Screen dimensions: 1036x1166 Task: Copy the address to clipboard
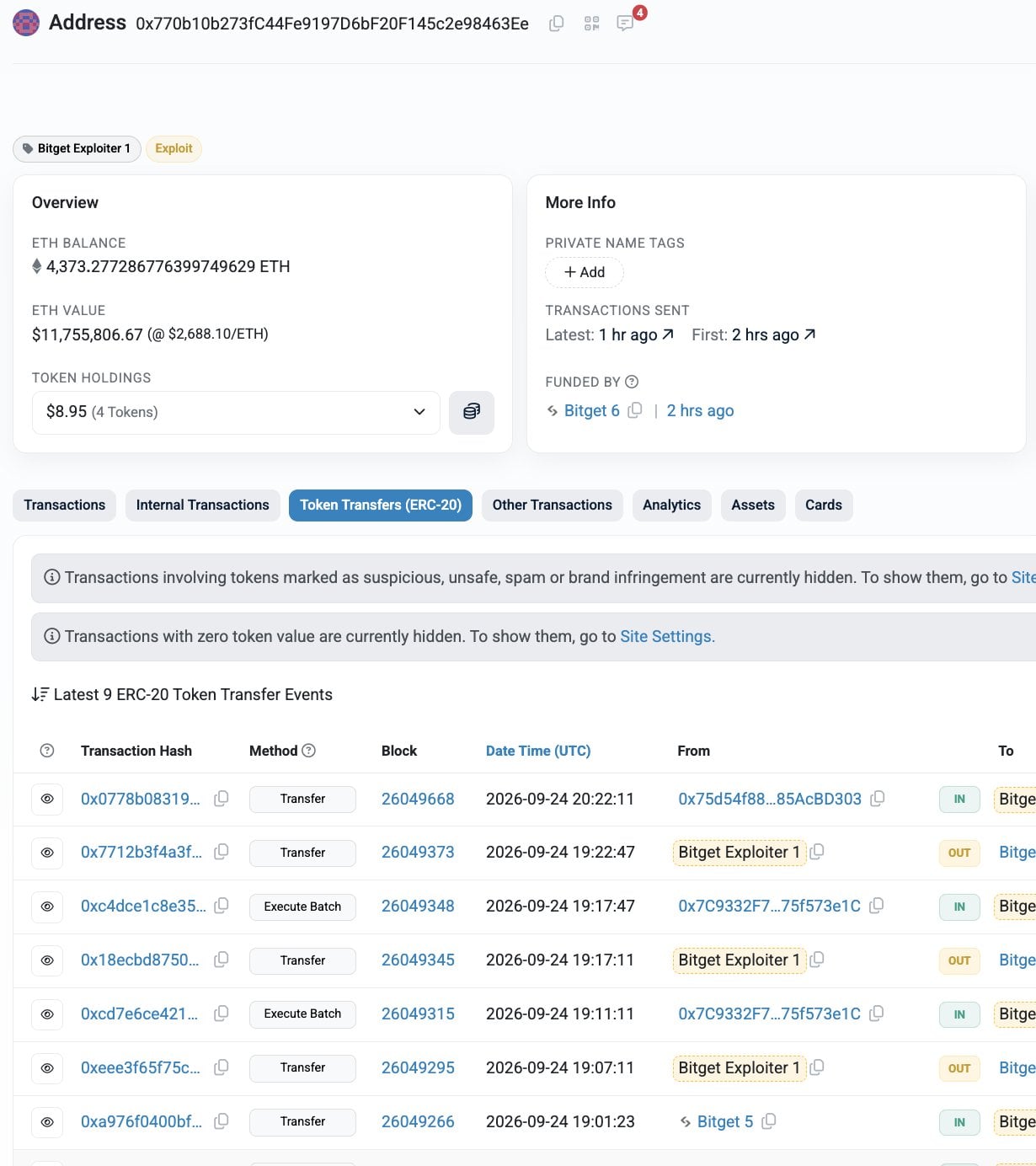tap(556, 24)
